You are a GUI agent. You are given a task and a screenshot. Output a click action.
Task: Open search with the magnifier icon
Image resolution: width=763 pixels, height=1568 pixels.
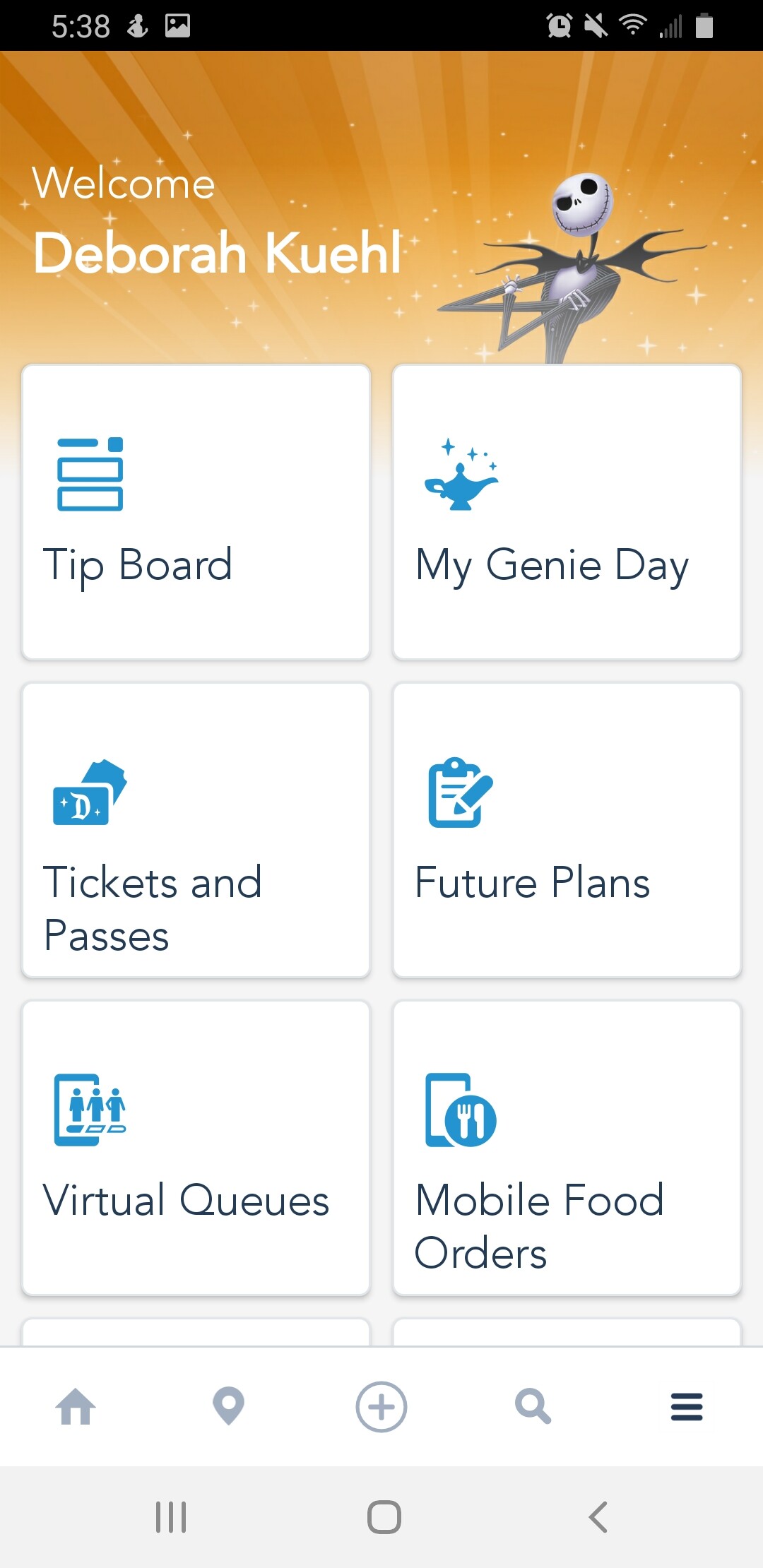533,1406
